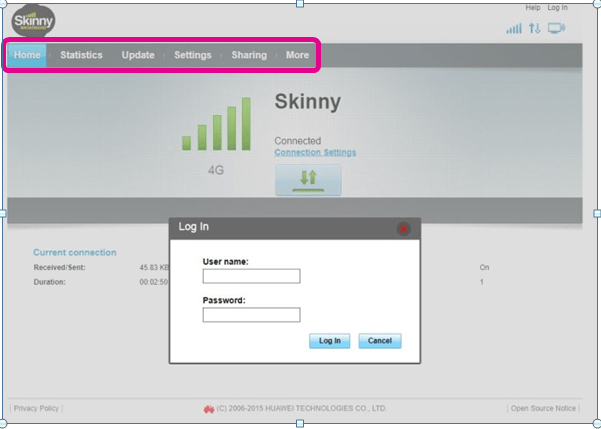Open the Help link at top right
This screenshot has height=429, width=601.
[532, 8]
